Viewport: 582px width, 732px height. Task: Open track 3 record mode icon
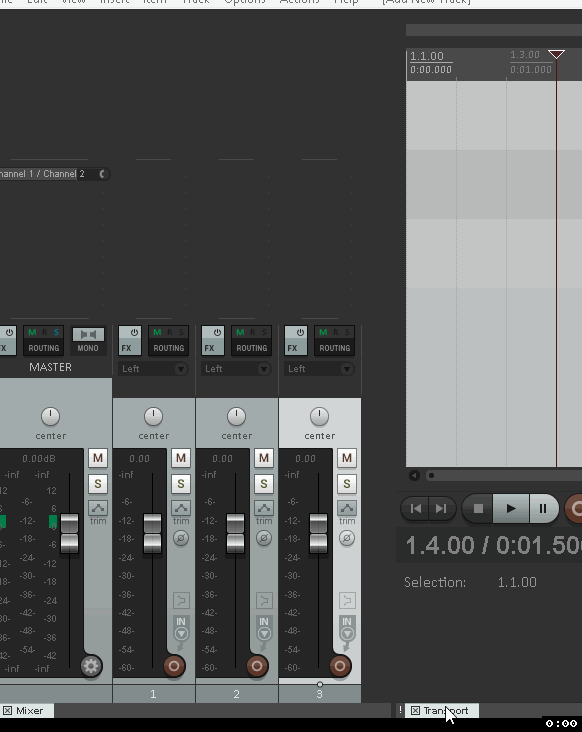pyautogui.click(x=347, y=600)
